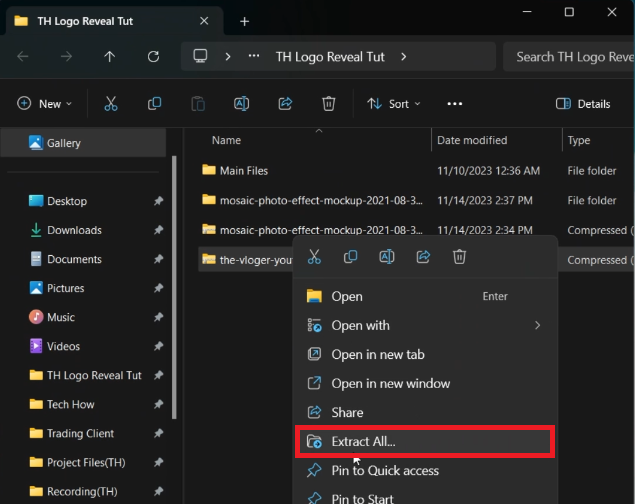Click the Share icon in the toolbar
The width and height of the screenshot is (635, 504).
tap(285, 104)
